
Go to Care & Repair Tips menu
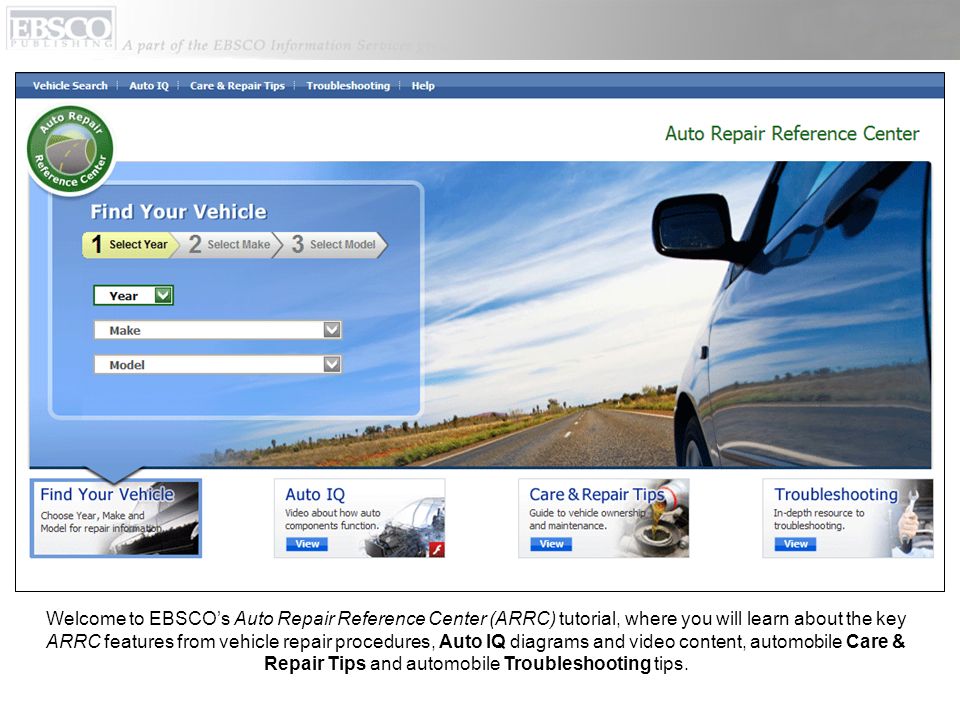[x=237, y=86]
